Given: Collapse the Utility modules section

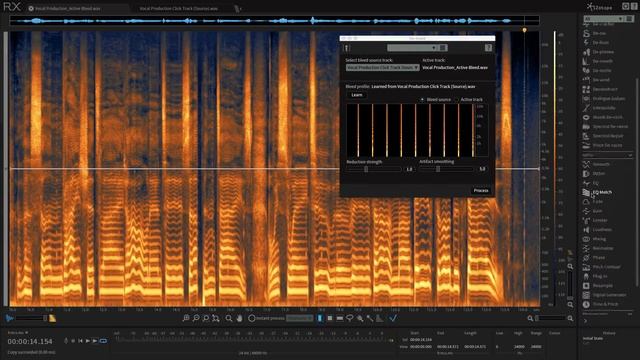Looking at the screenshot, I should point(630,156).
